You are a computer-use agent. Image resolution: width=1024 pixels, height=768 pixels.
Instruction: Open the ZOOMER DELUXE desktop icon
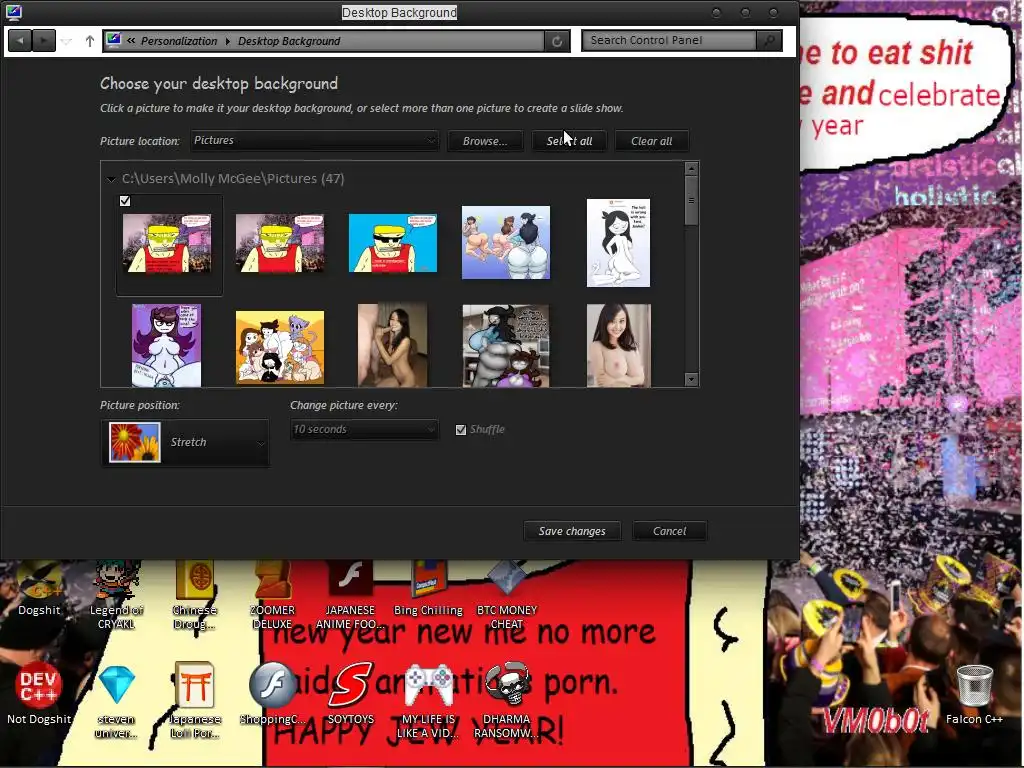tap(272, 594)
